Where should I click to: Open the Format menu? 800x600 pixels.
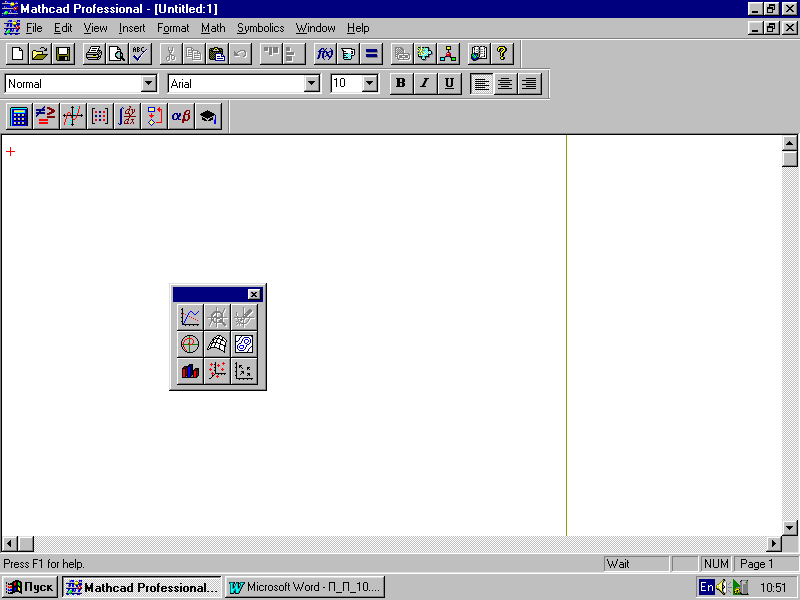point(173,28)
